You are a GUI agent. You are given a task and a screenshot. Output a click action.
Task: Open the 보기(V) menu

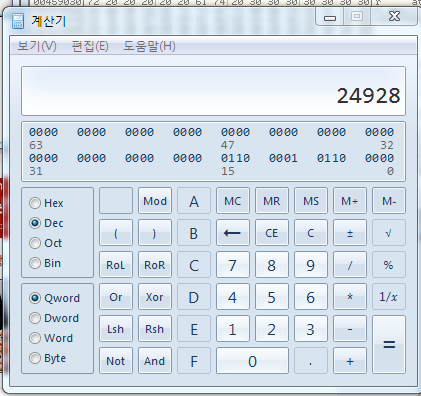click(x=37, y=46)
